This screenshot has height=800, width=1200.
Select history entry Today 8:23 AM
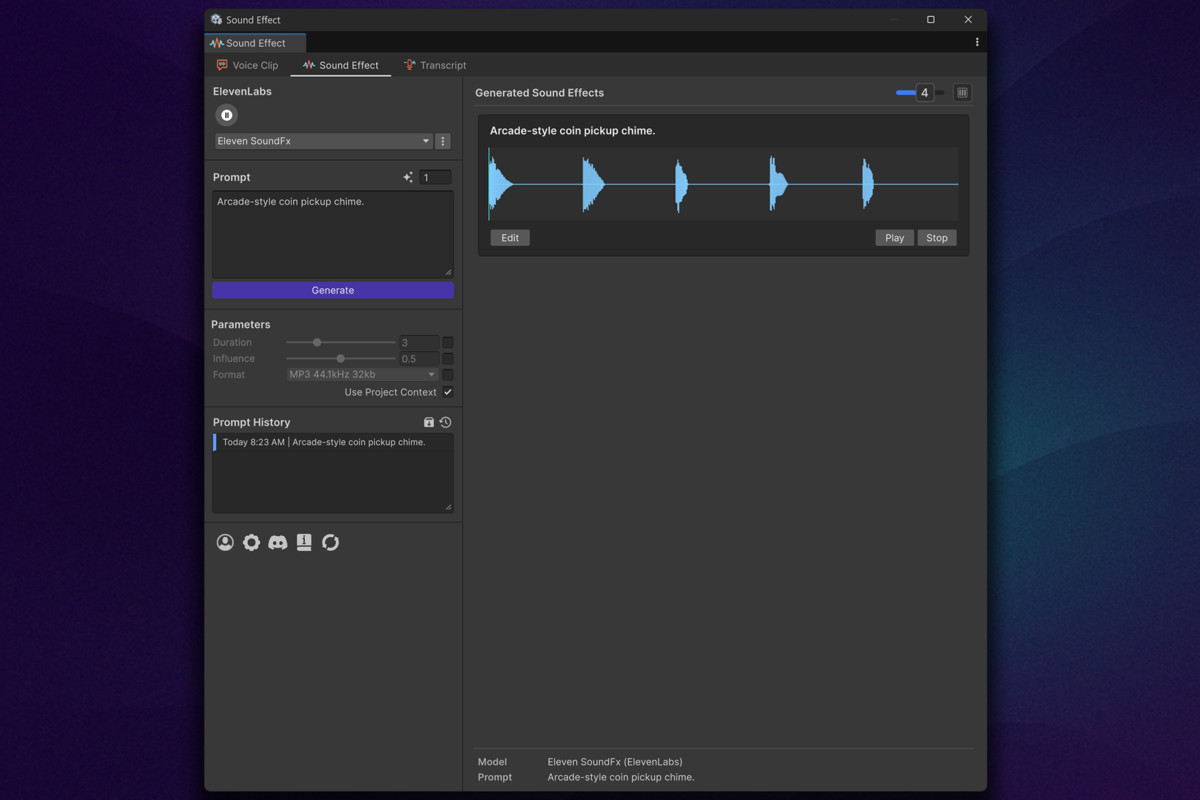tap(332, 442)
